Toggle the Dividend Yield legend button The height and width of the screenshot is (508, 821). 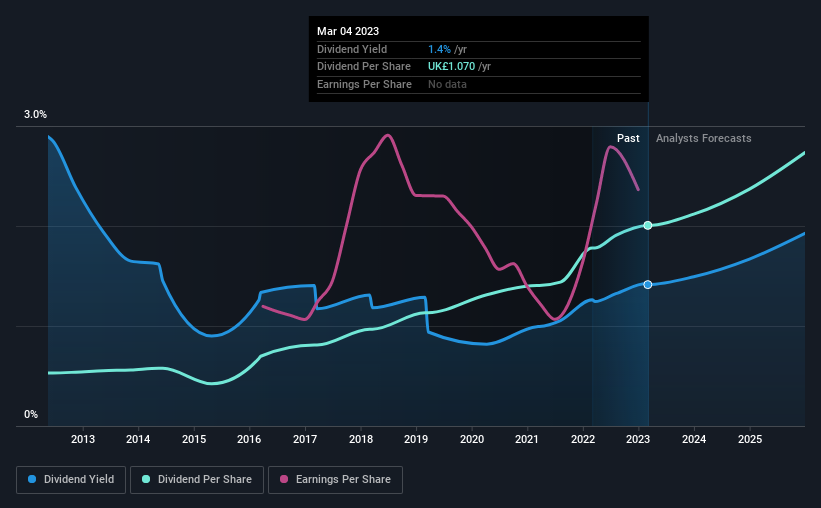coord(71,480)
